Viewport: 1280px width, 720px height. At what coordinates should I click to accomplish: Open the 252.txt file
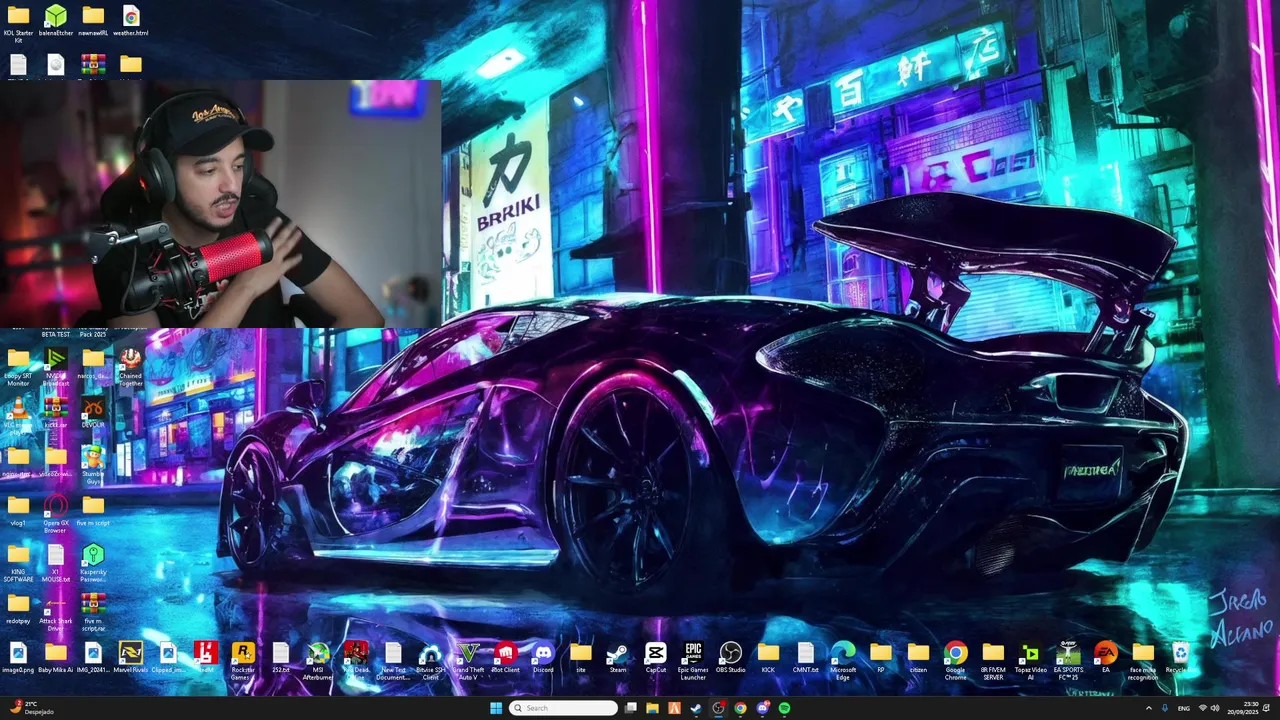pyautogui.click(x=281, y=658)
